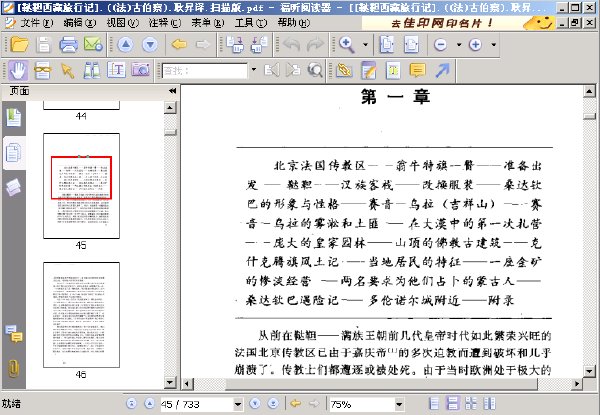The image size is (600, 415).
Task: Click the document horizontal scroll right arrow
Action: click(577, 383)
